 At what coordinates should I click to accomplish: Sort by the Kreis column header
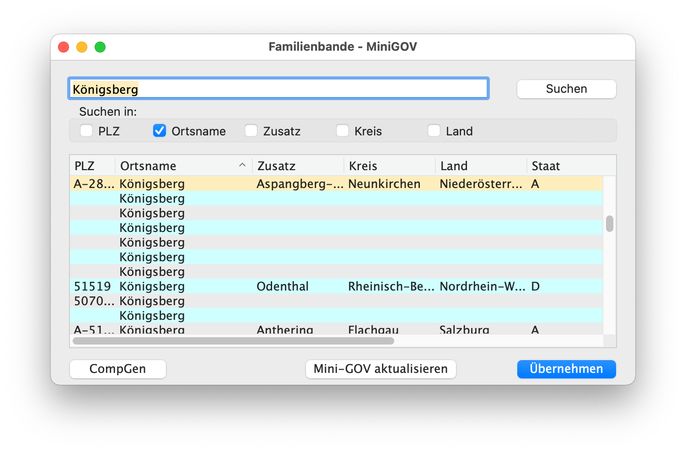388,166
